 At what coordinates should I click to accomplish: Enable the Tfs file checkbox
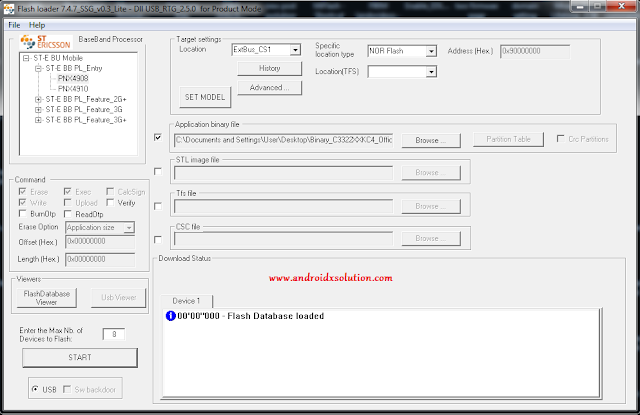point(158,206)
